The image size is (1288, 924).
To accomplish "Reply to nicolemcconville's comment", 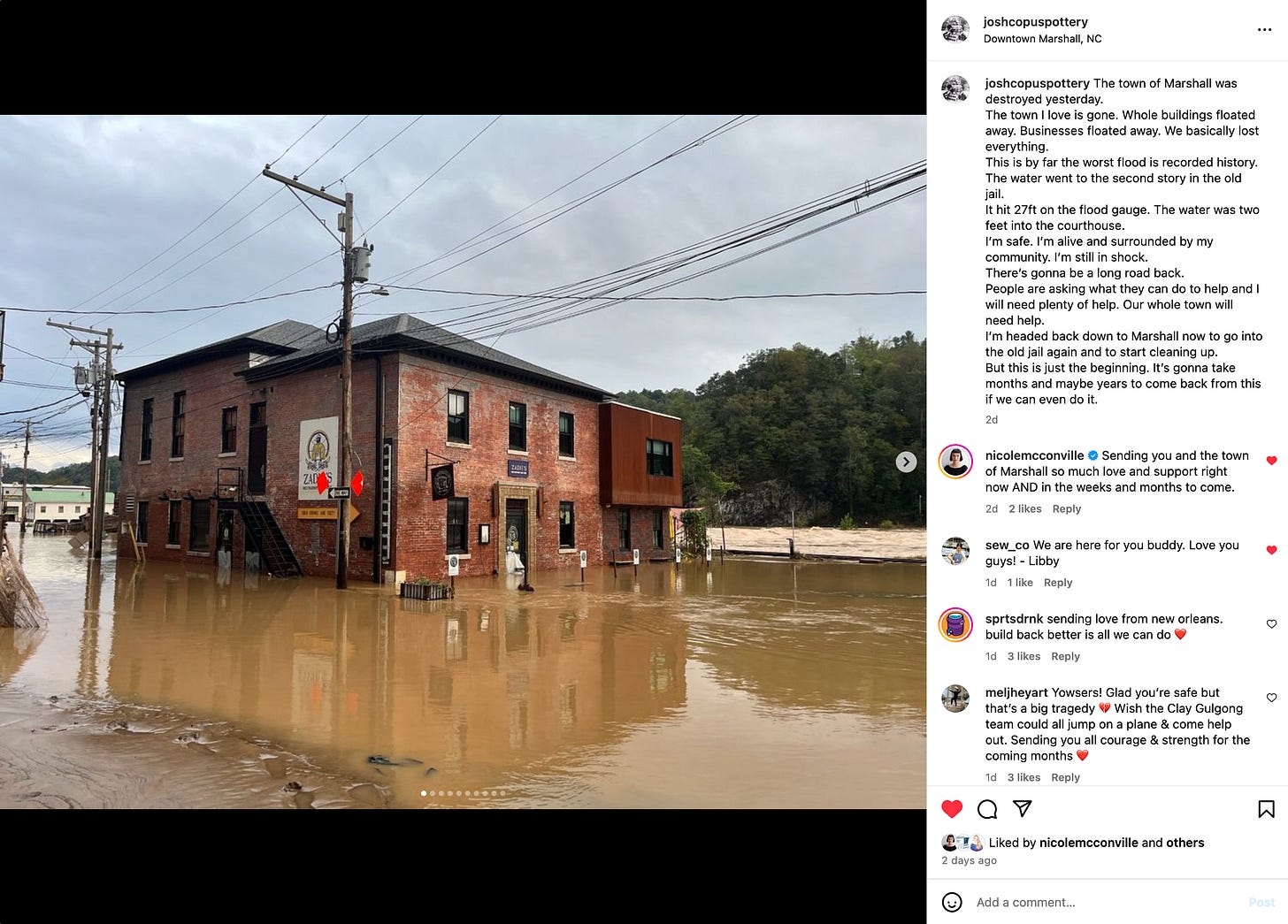I will 1066,508.
